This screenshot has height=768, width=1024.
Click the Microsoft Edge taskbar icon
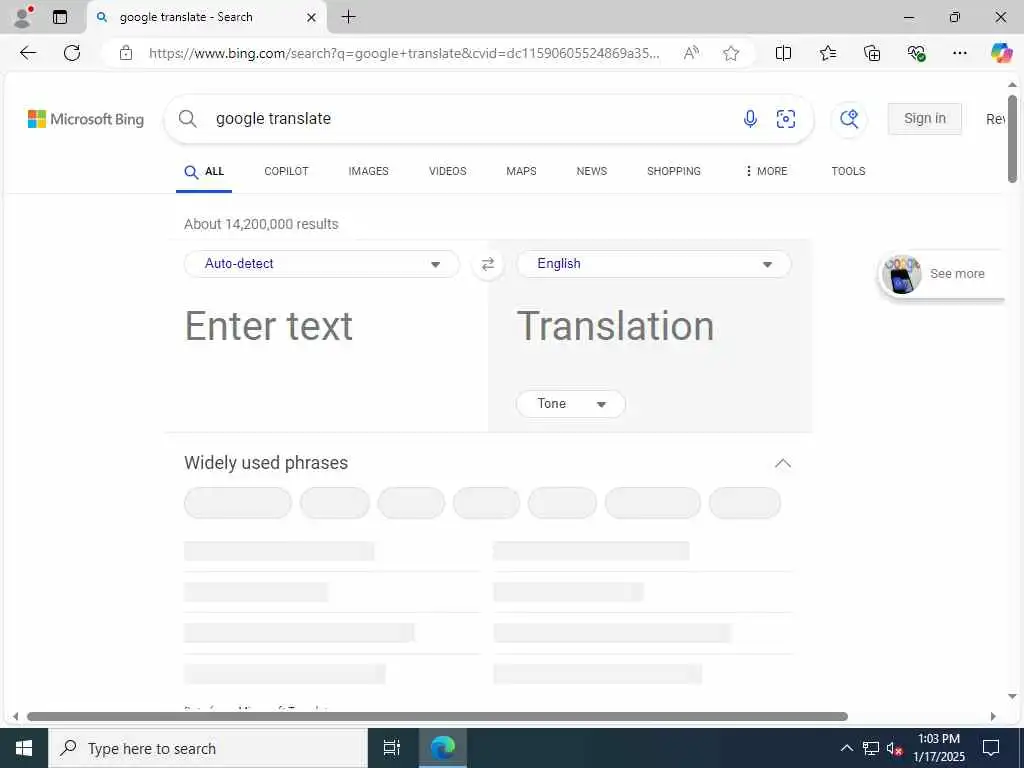[x=443, y=748]
